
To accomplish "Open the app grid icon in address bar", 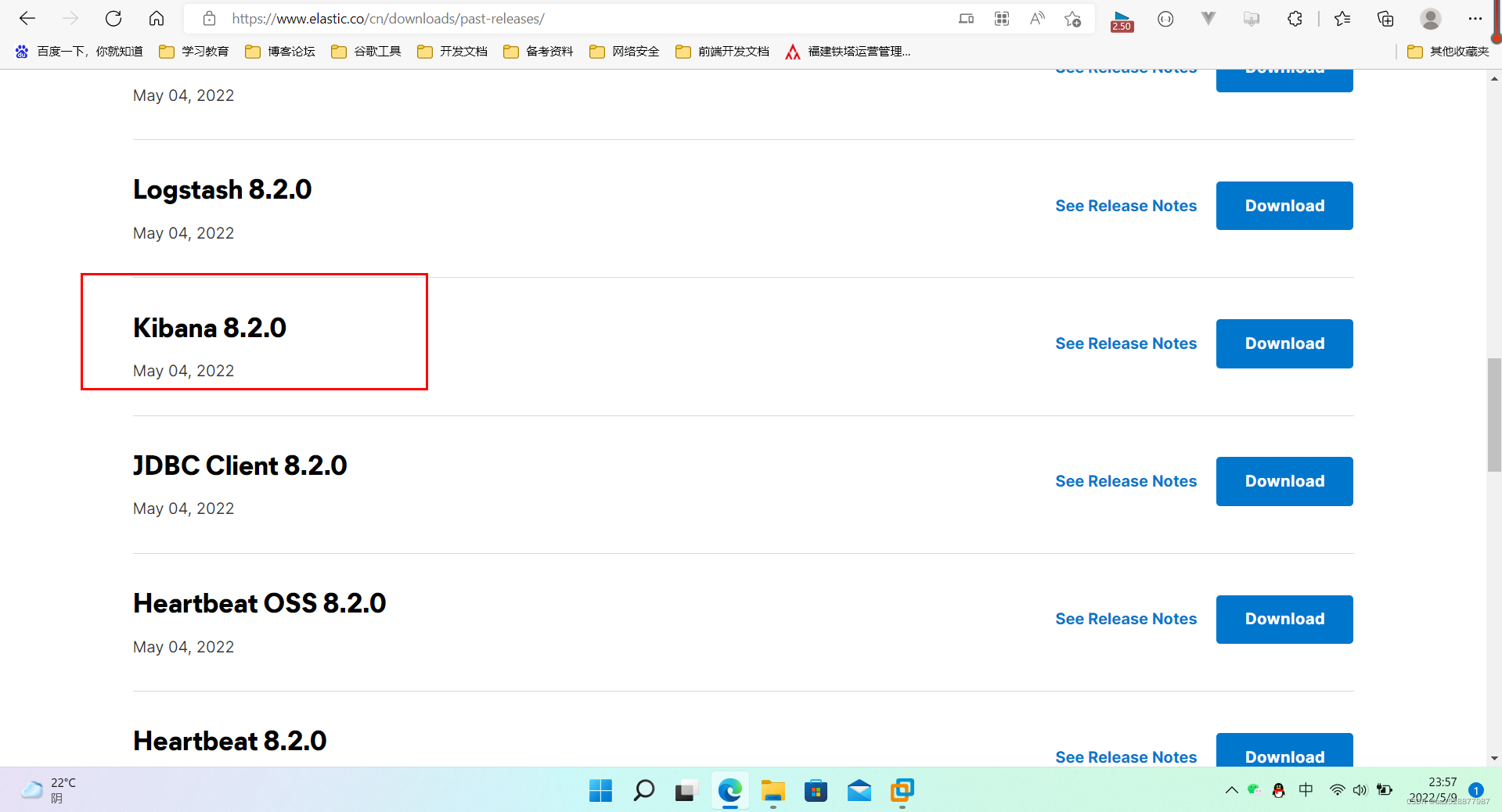I will coord(1002,19).
